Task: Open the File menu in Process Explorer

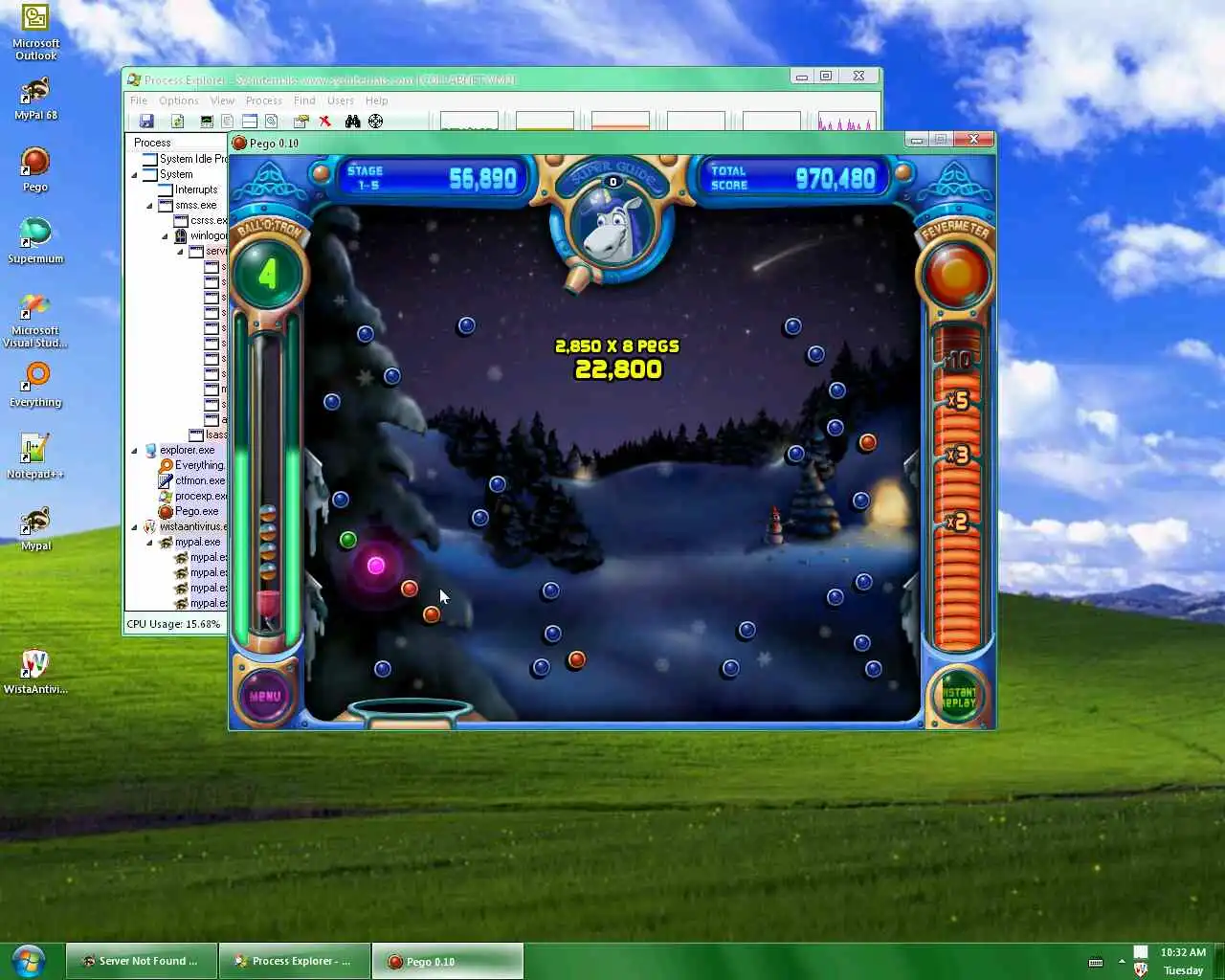Action: 139,100
